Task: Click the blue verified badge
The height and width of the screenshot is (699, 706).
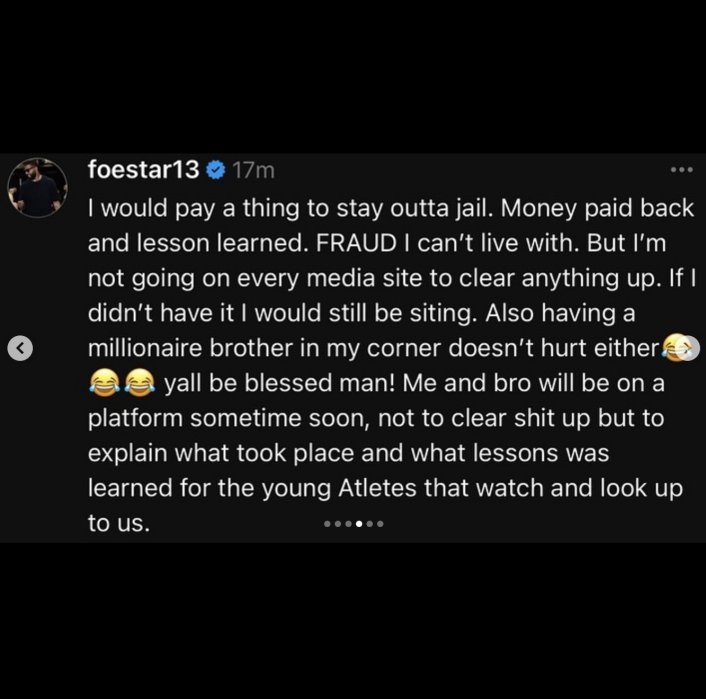Action: click(216, 170)
